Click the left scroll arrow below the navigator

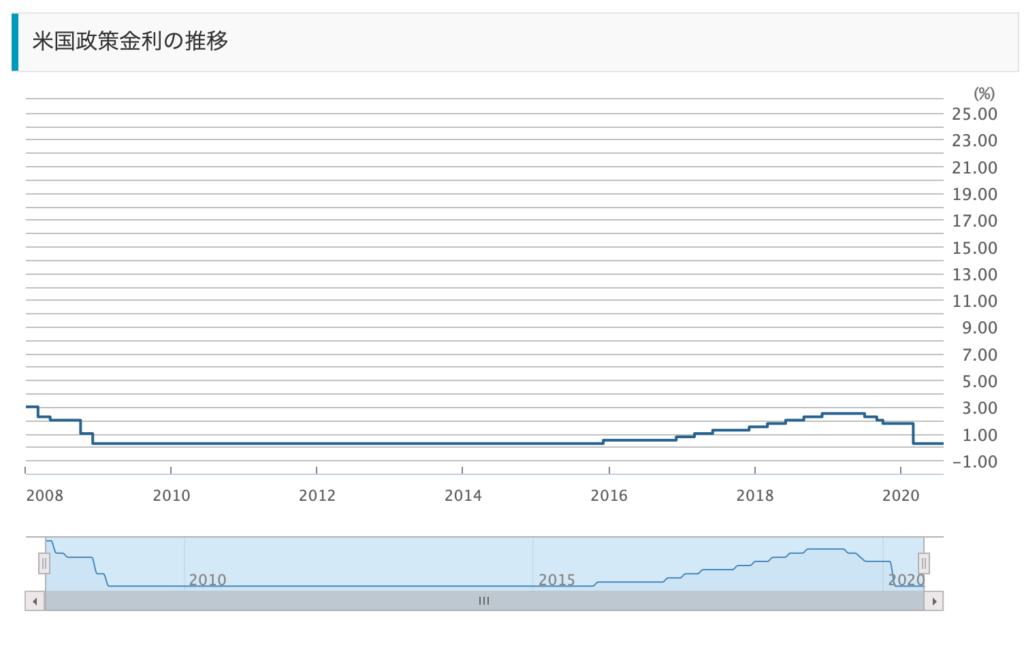point(35,601)
